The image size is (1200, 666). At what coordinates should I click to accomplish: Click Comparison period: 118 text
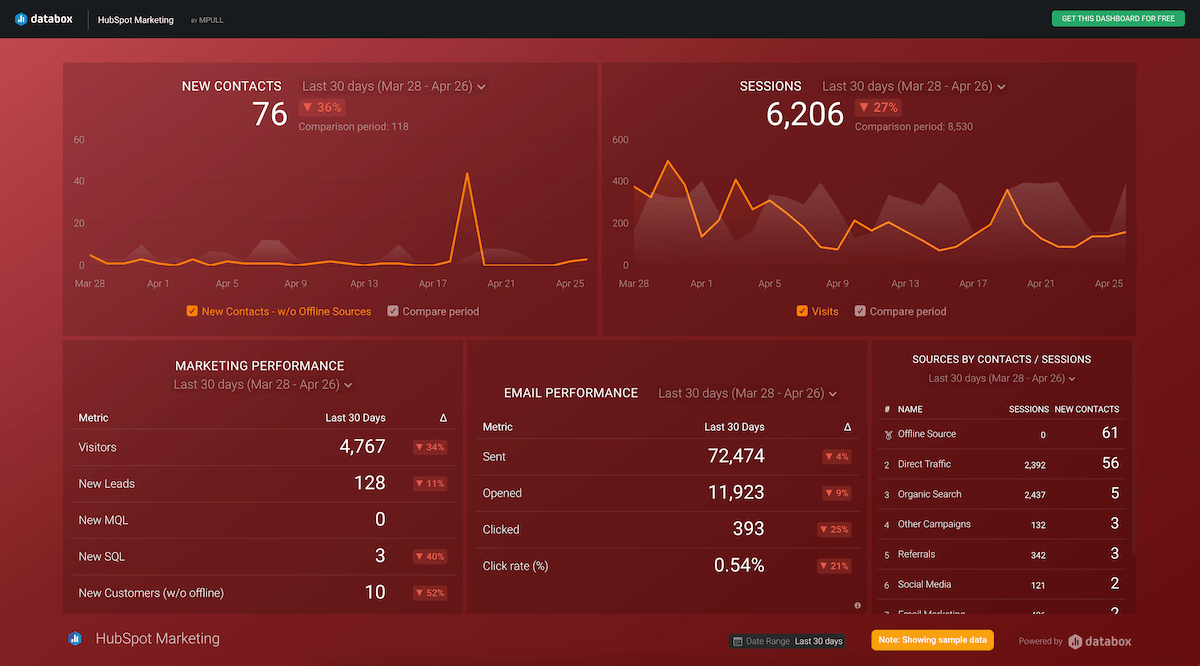point(353,127)
